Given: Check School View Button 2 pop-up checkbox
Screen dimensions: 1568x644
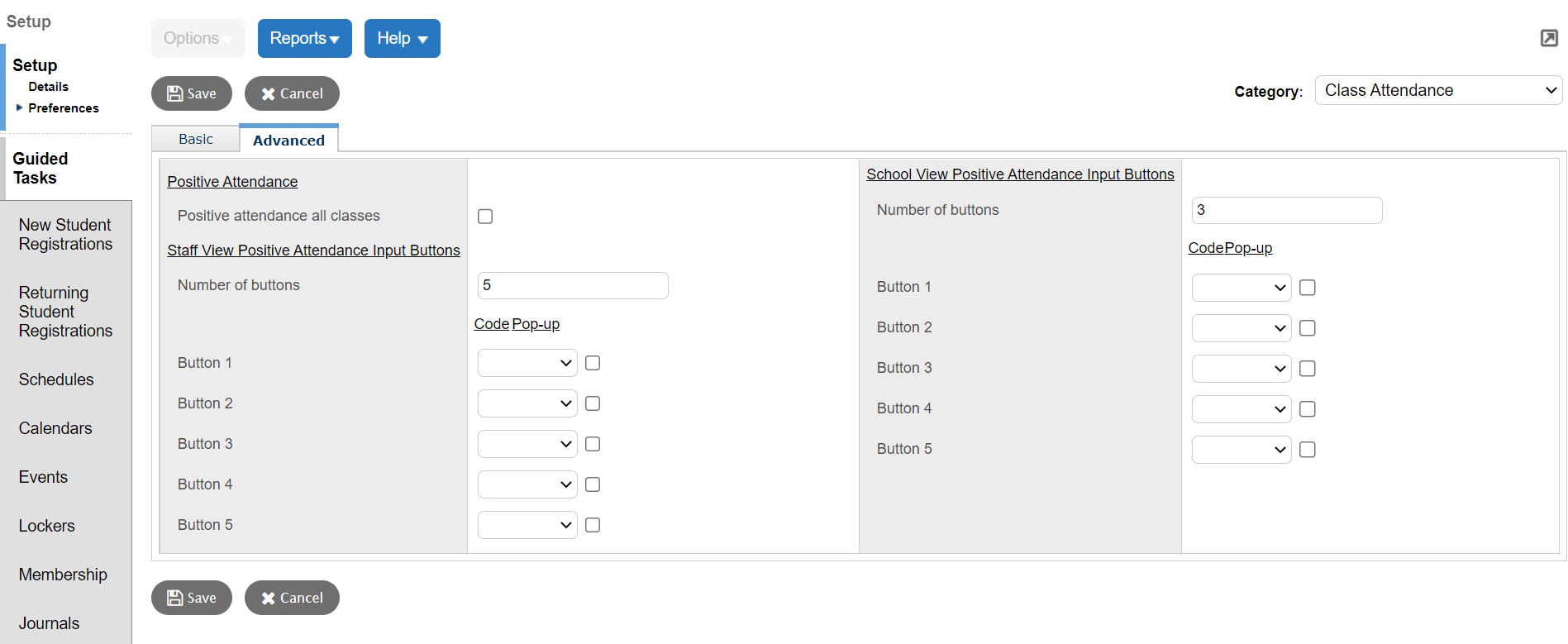Looking at the screenshot, I should (1308, 328).
